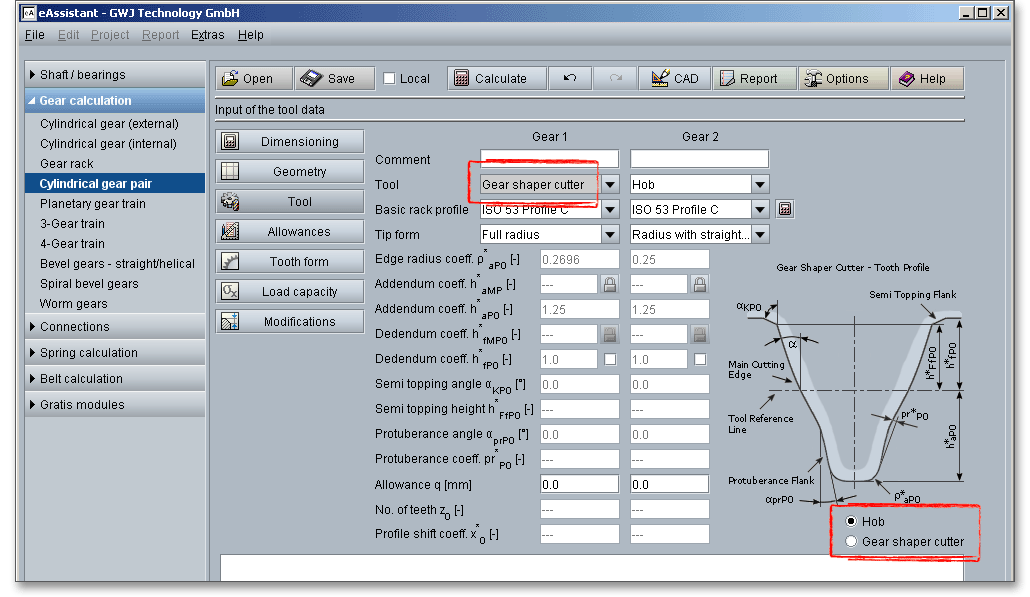The height and width of the screenshot is (597, 1030).
Task: Click Gear 1 Allowance q input field
Action: (579, 485)
